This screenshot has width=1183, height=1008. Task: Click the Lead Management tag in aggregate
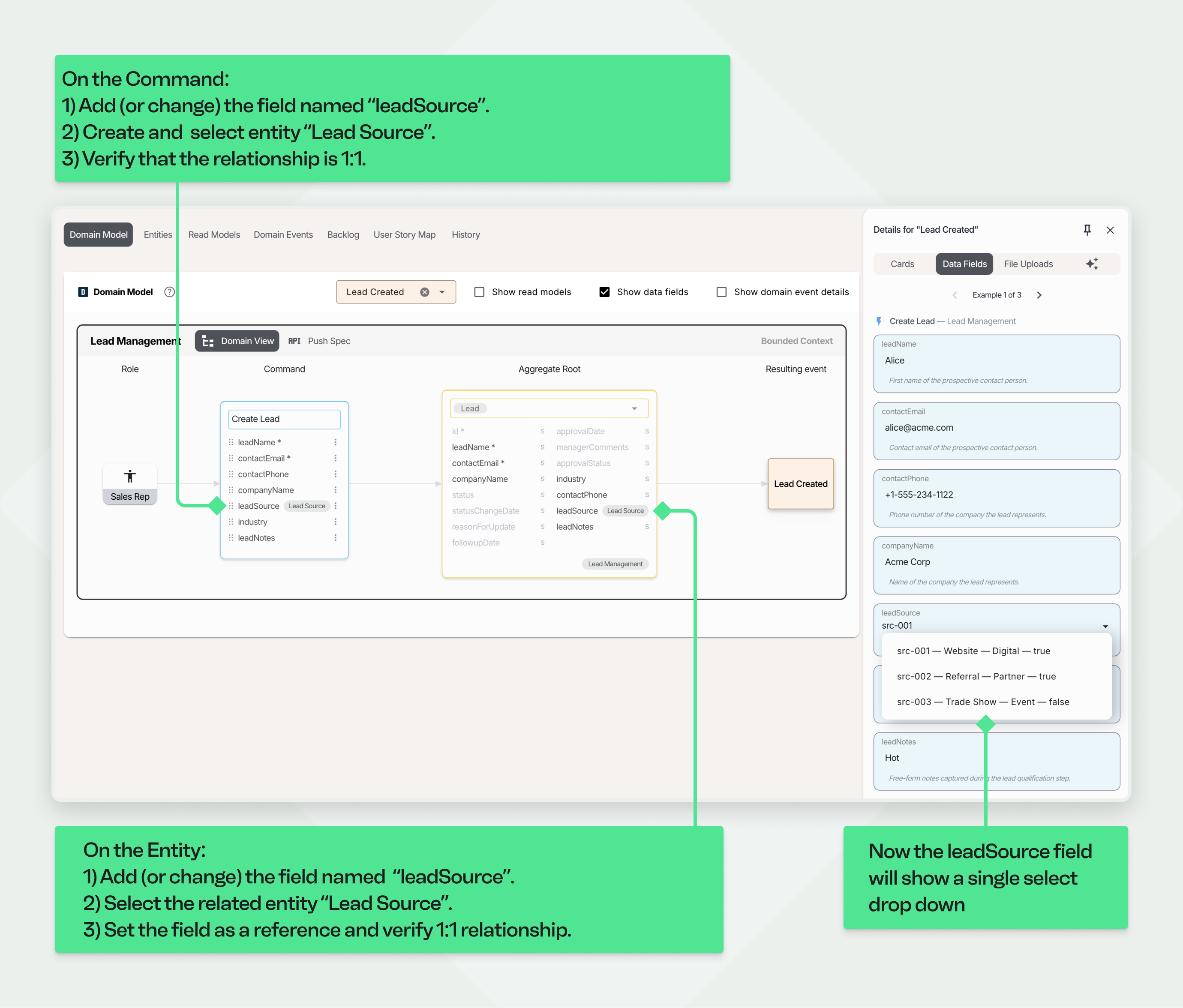(615, 564)
